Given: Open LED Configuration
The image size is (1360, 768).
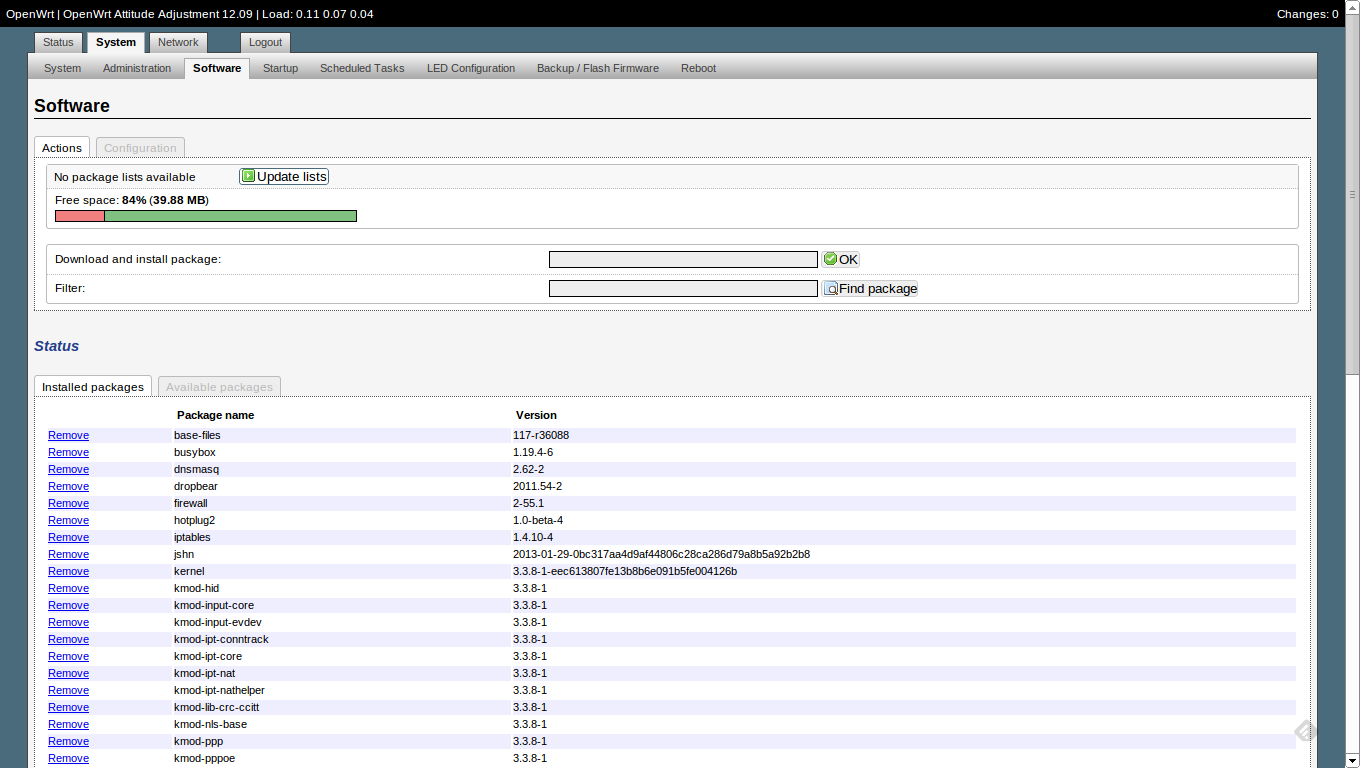Looking at the screenshot, I should pyautogui.click(x=471, y=68).
